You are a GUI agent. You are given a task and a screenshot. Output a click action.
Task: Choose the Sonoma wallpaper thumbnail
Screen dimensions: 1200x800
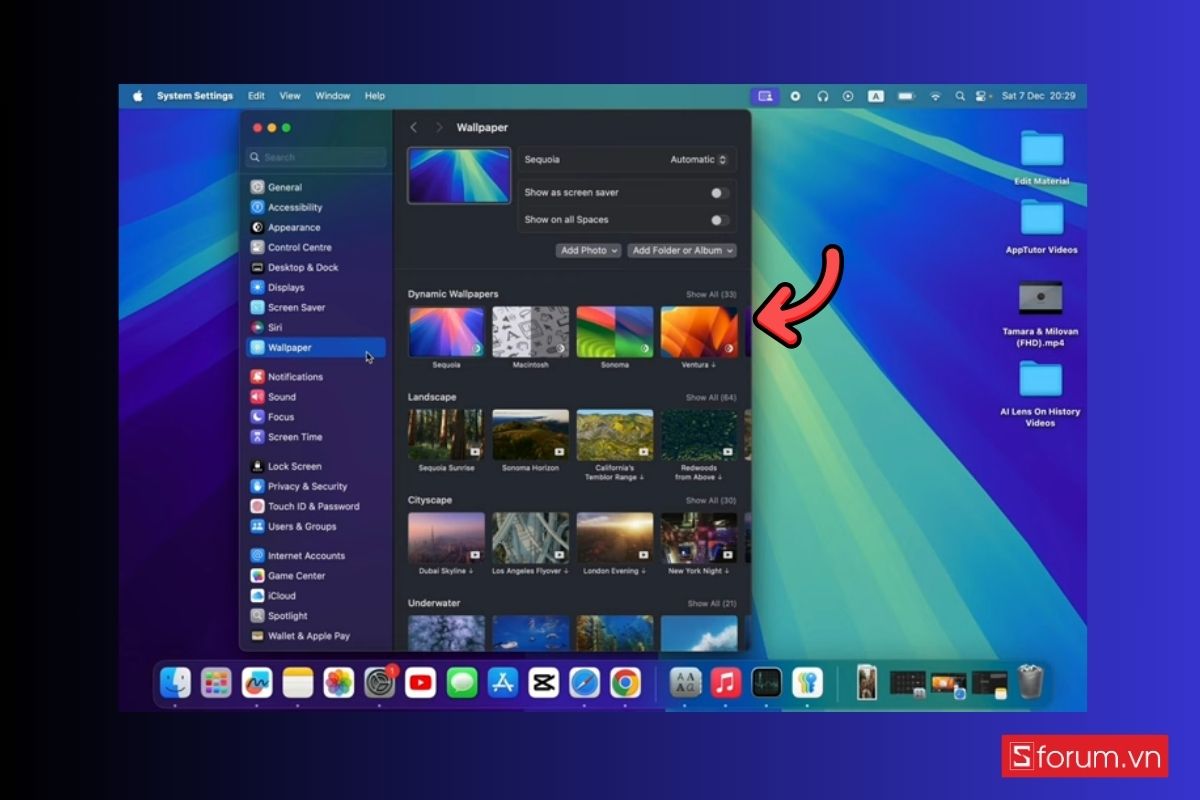[x=615, y=332]
